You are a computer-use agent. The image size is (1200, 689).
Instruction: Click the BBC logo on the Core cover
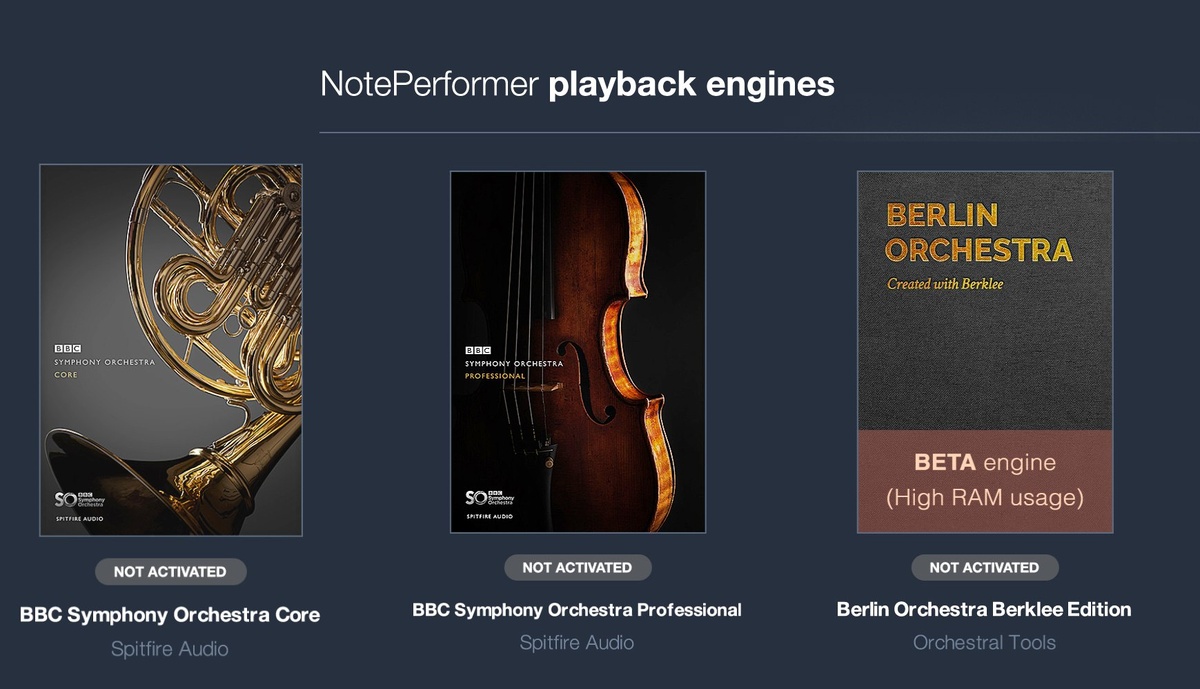(67, 347)
